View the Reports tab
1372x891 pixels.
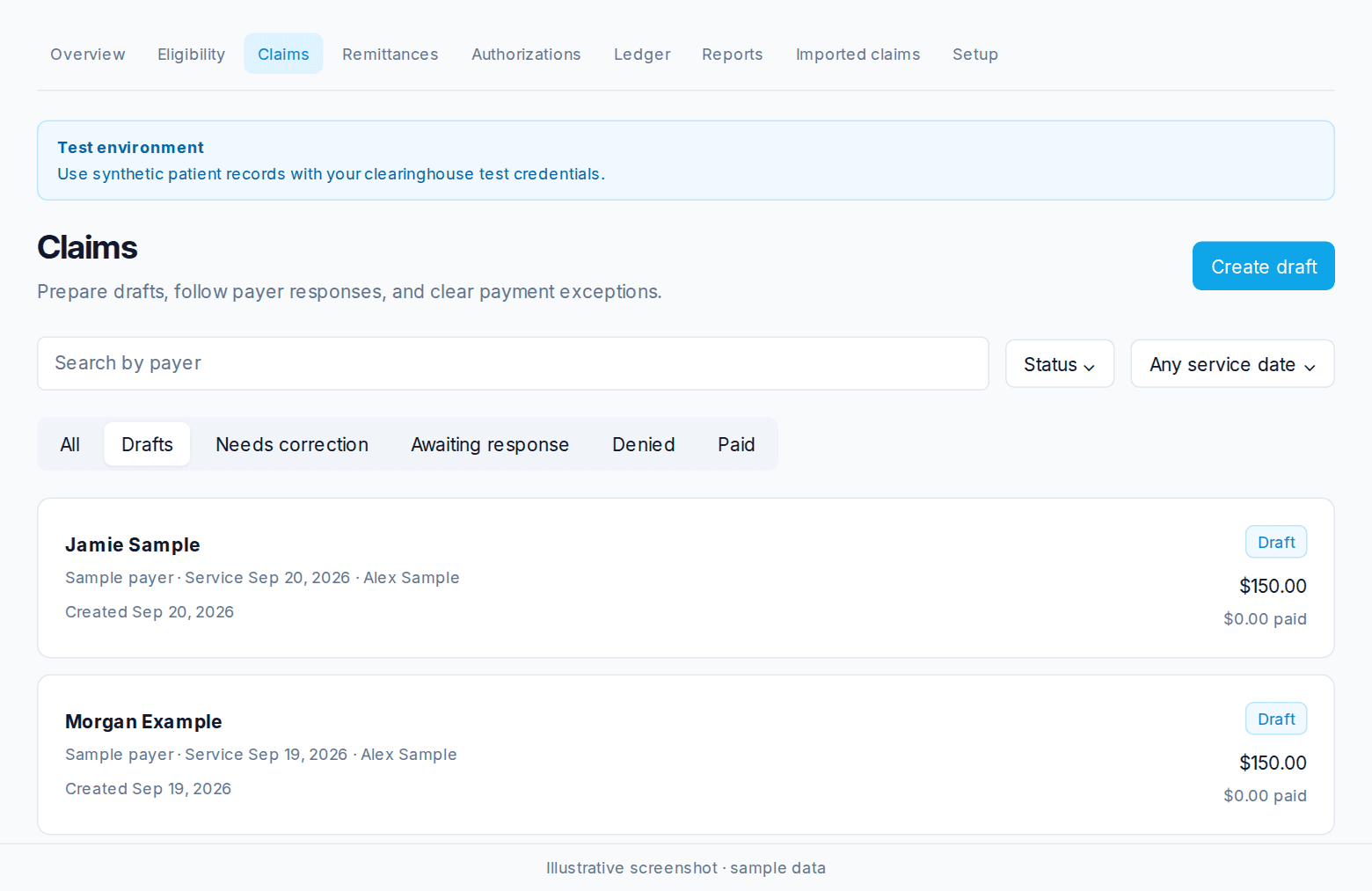click(x=733, y=54)
